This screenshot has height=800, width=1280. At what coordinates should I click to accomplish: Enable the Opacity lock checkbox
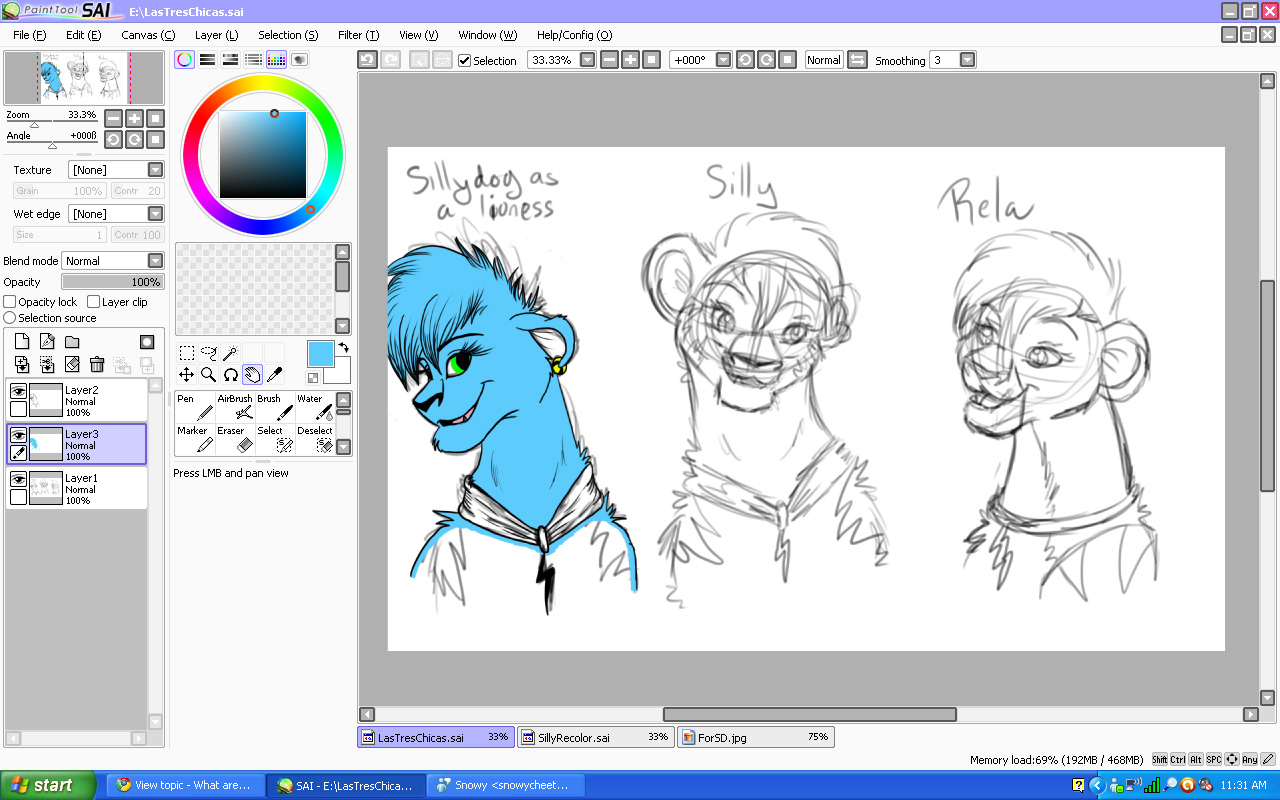[10, 302]
